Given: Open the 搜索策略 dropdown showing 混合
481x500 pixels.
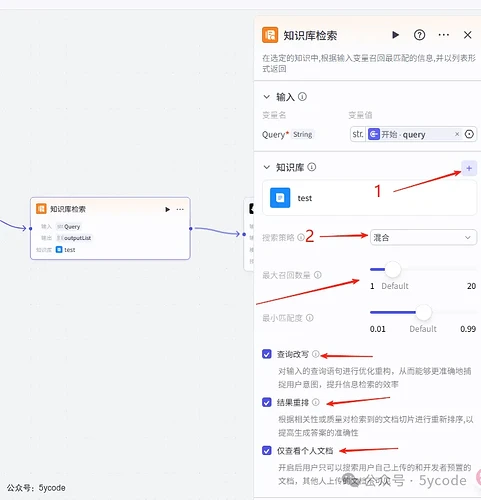Looking at the screenshot, I should tap(423, 237).
